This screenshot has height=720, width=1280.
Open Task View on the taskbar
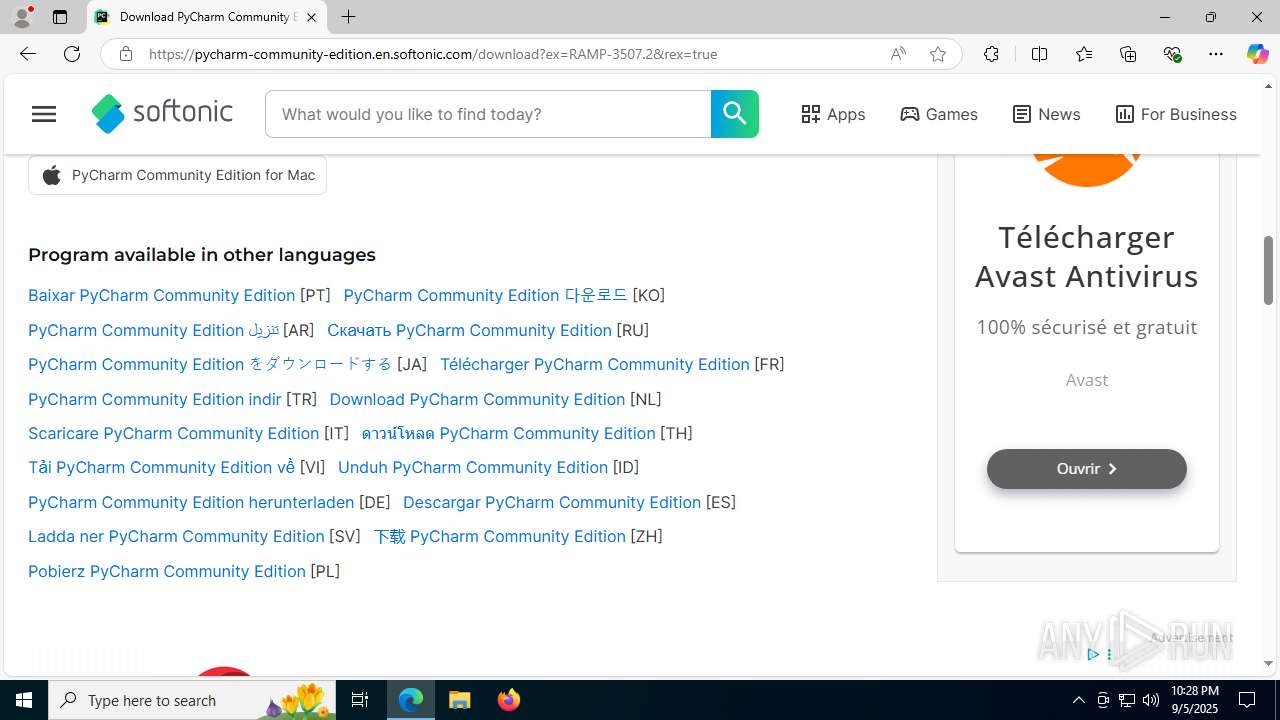(360, 700)
